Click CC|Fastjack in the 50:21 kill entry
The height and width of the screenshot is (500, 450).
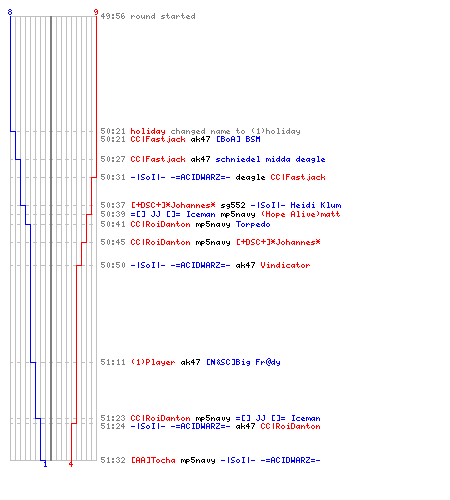coord(158,139)
